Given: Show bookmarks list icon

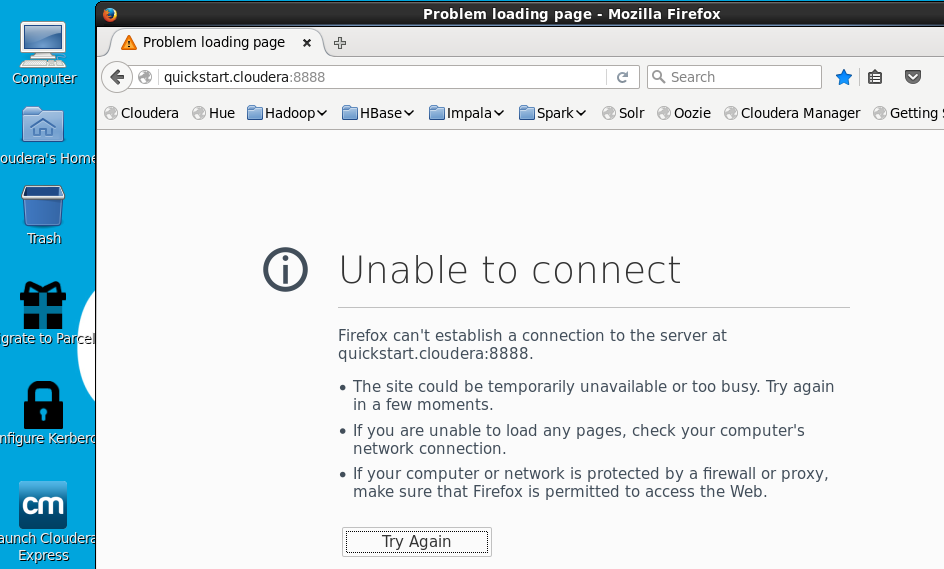Looking at the screenshot, I should click(875, 77).
